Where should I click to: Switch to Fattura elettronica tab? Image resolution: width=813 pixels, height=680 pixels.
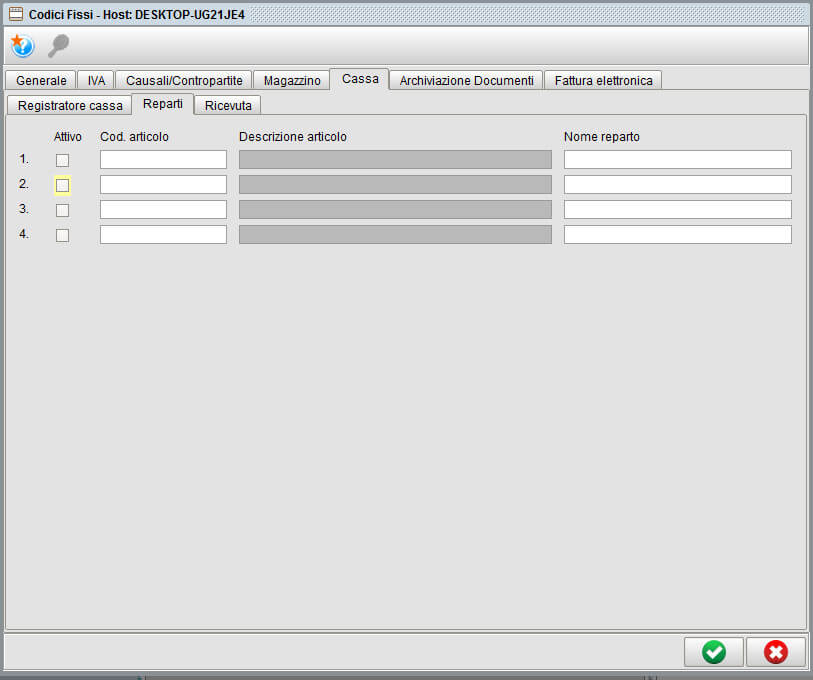click(603, 80)
